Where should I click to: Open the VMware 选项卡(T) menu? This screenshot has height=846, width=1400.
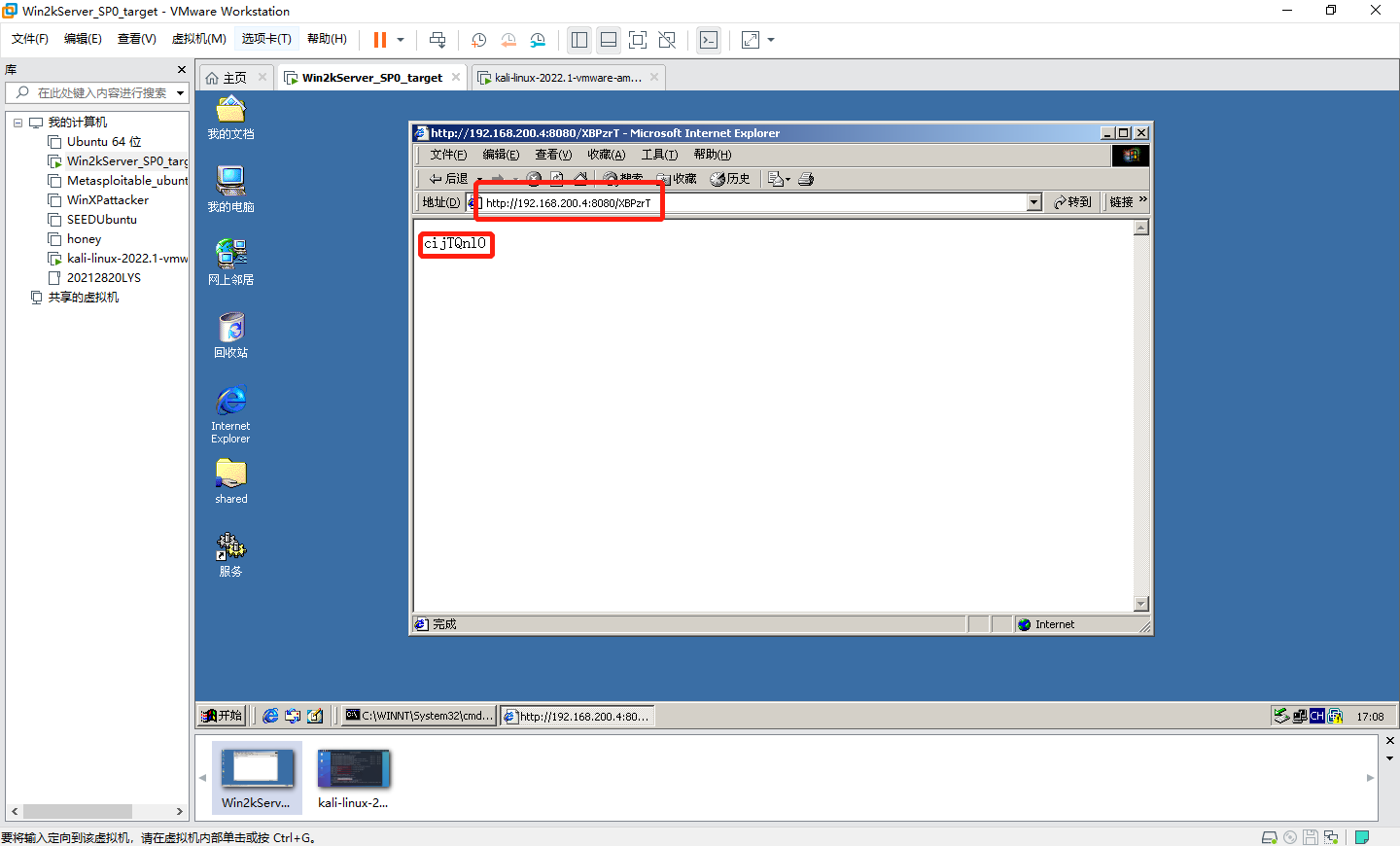click(266, 39)
